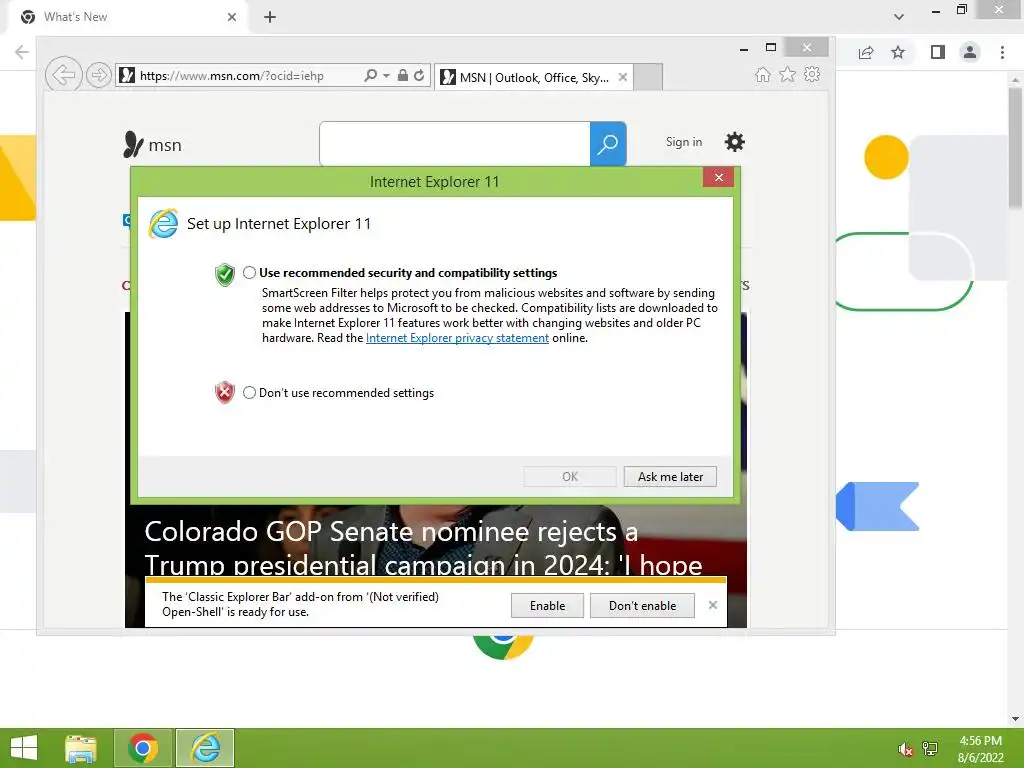Click the MSN search input field
Viewport: 1024px width, 768px height.
455,144
